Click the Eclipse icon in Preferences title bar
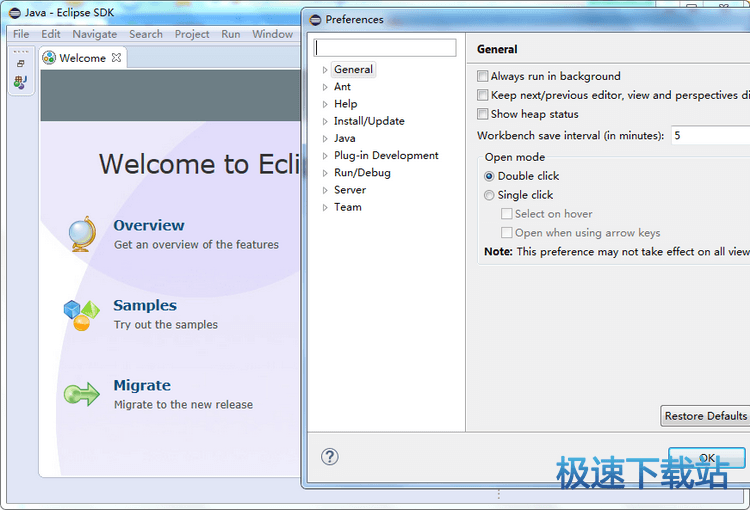Viewport: 750px width, 510px height. [x=315, y=20]
